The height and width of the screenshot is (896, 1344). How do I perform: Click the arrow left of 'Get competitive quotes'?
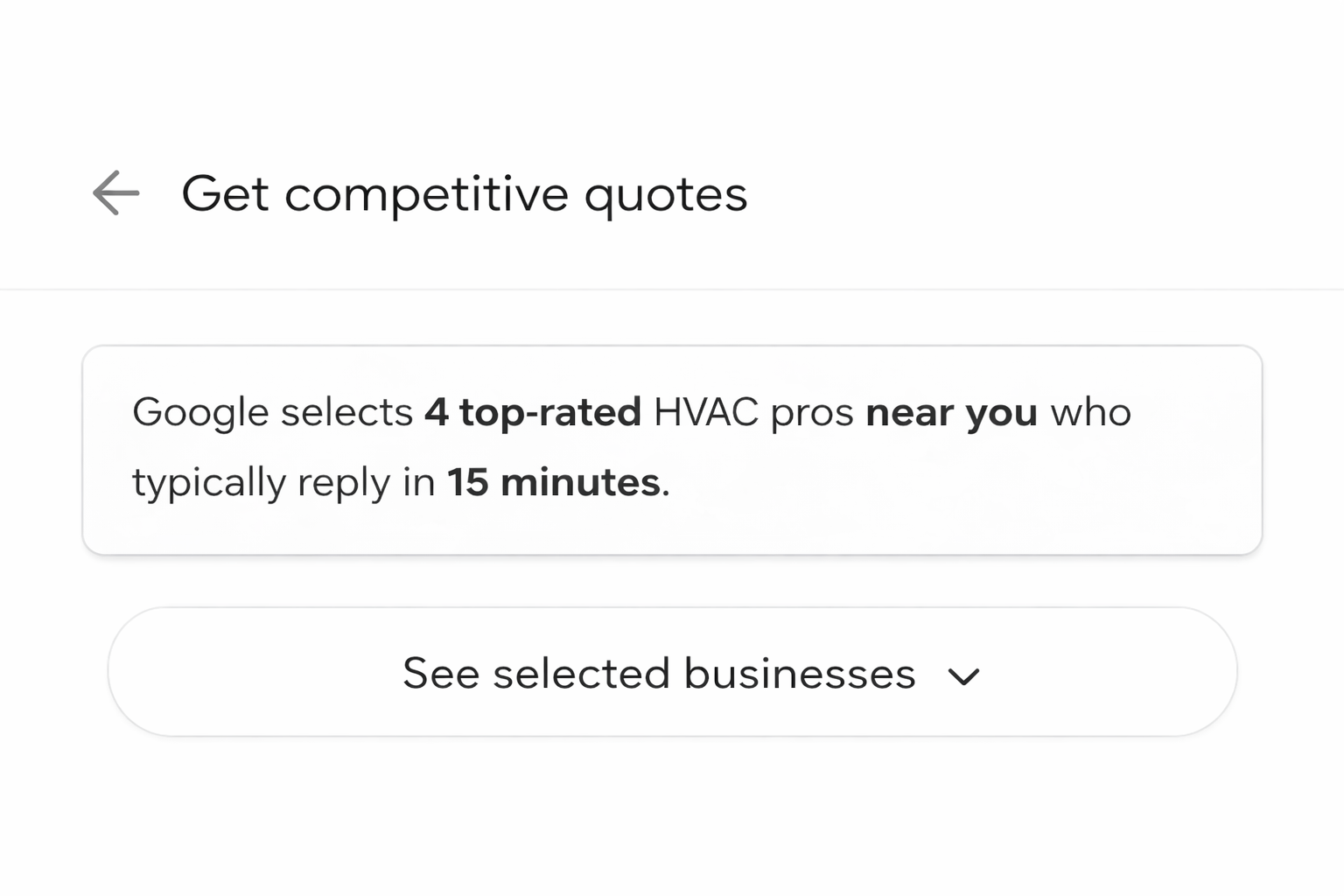point(114,193)
